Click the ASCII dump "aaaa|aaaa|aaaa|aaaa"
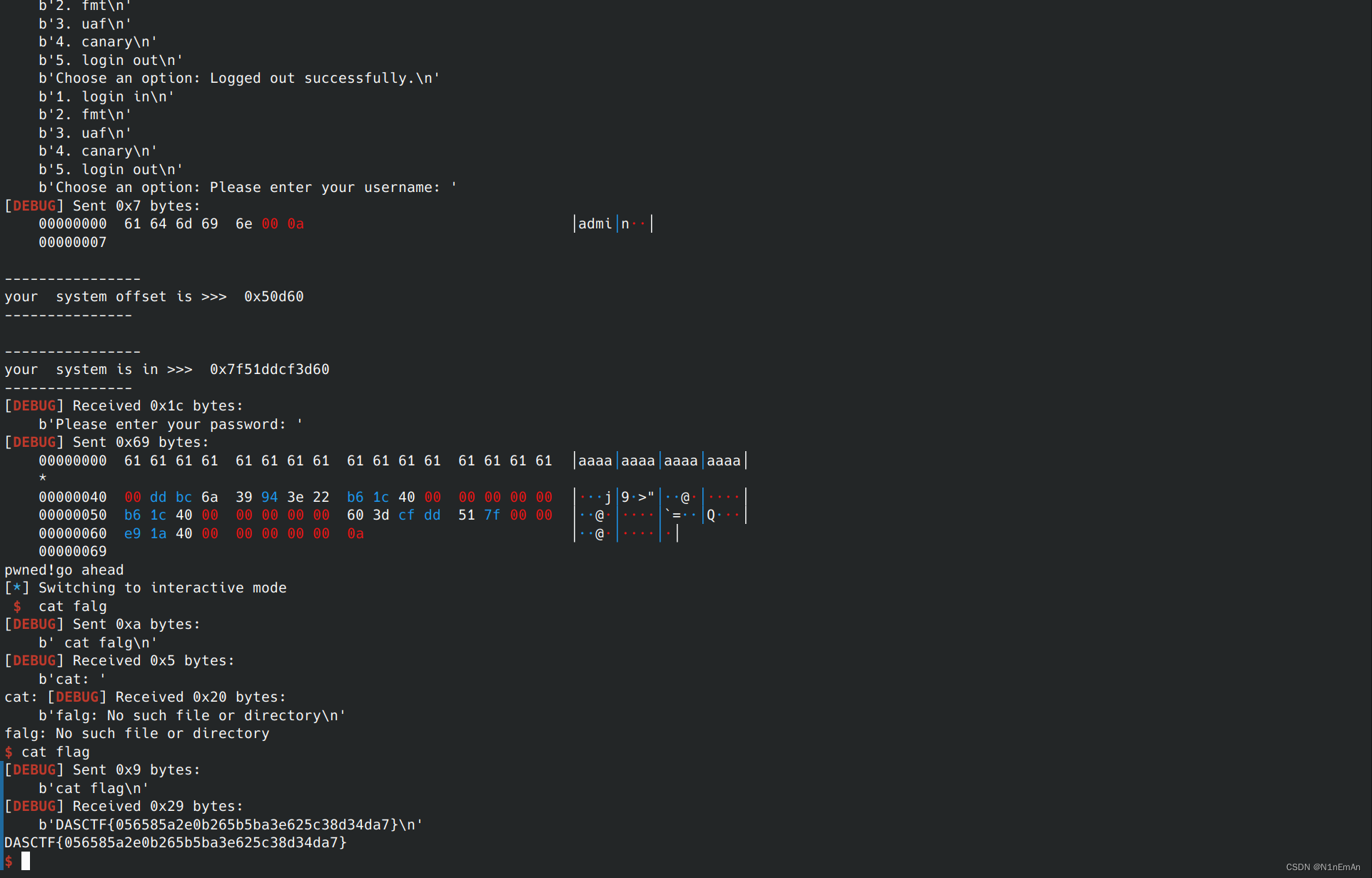The image size is (1372, 878). coord(660,460)
